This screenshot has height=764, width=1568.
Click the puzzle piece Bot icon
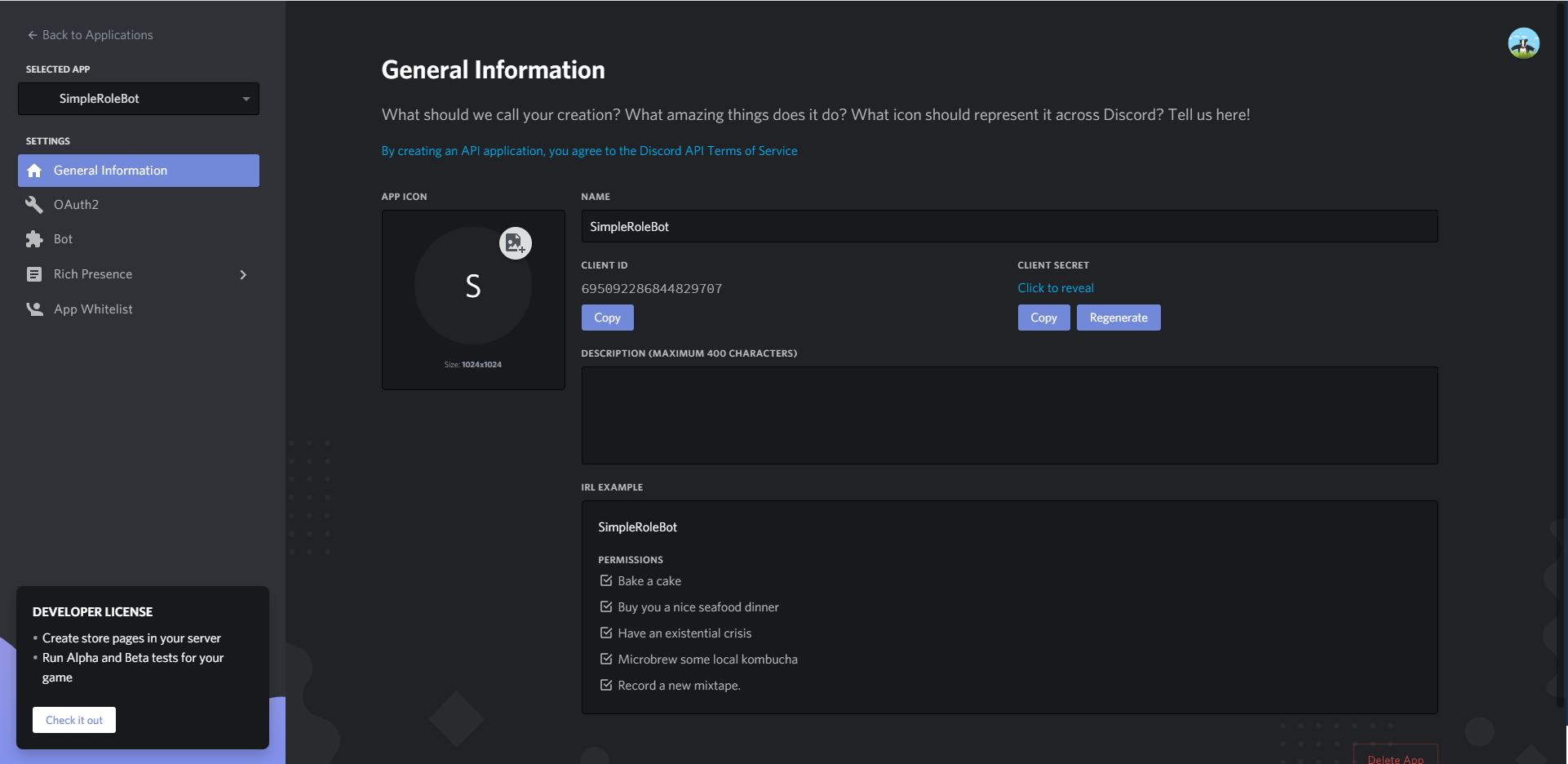point(34,239)
